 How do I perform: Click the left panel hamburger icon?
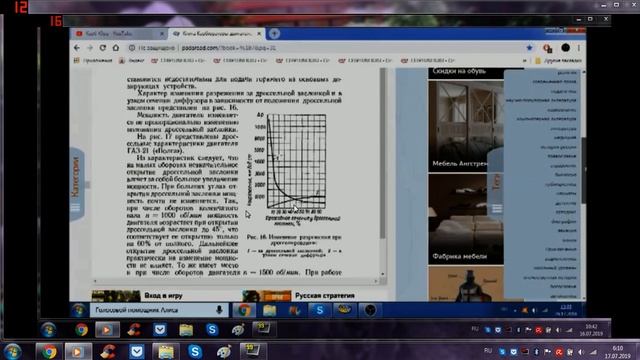pos(76,208)
